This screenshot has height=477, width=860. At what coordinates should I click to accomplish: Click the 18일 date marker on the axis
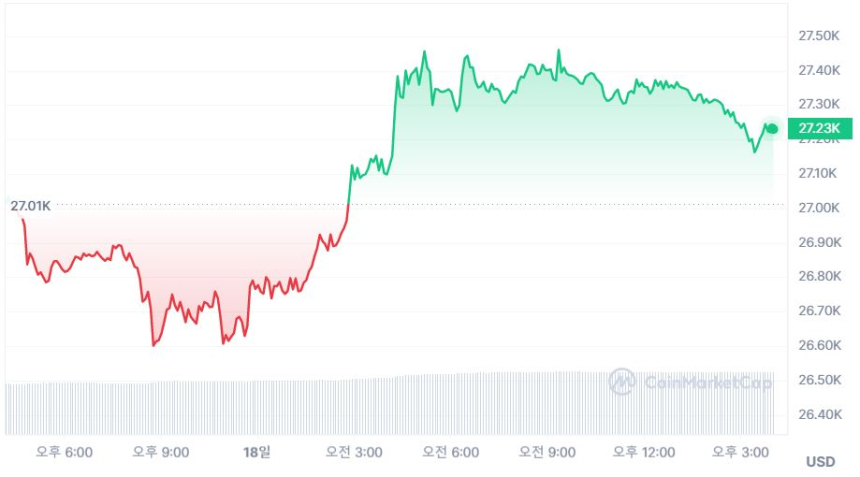(256, 452)
